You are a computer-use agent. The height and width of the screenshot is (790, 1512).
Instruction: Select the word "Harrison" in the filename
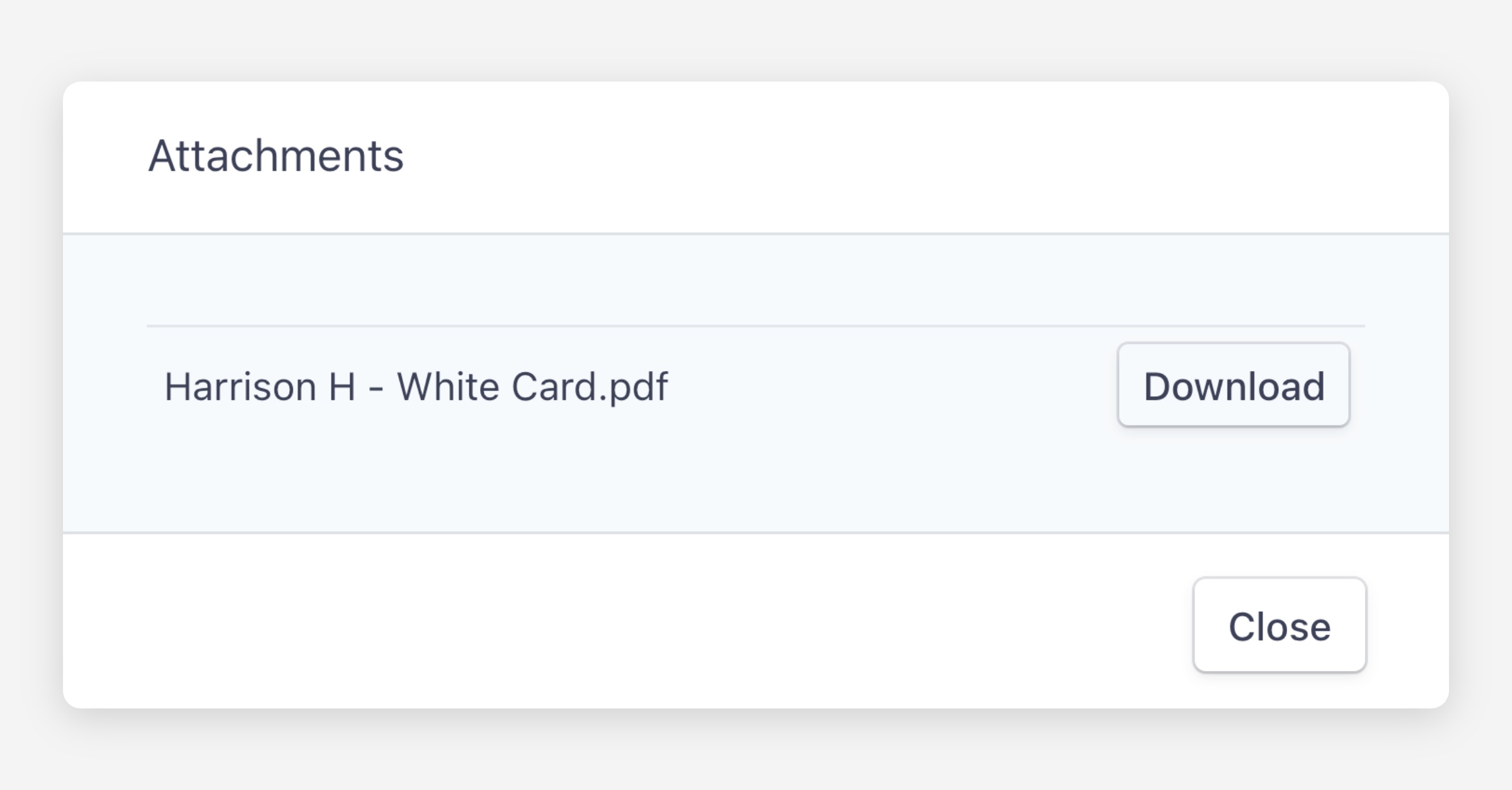[x=240, y=386]
